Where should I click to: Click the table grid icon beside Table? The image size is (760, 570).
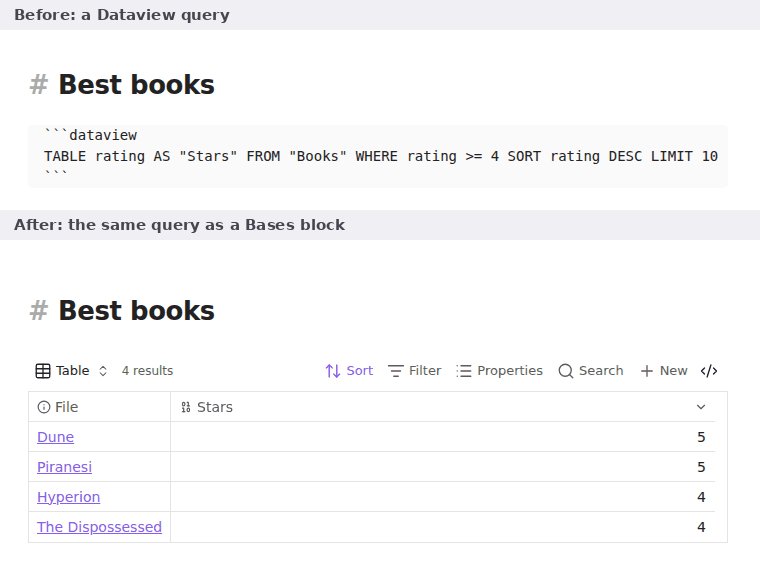tap(43, 371)
